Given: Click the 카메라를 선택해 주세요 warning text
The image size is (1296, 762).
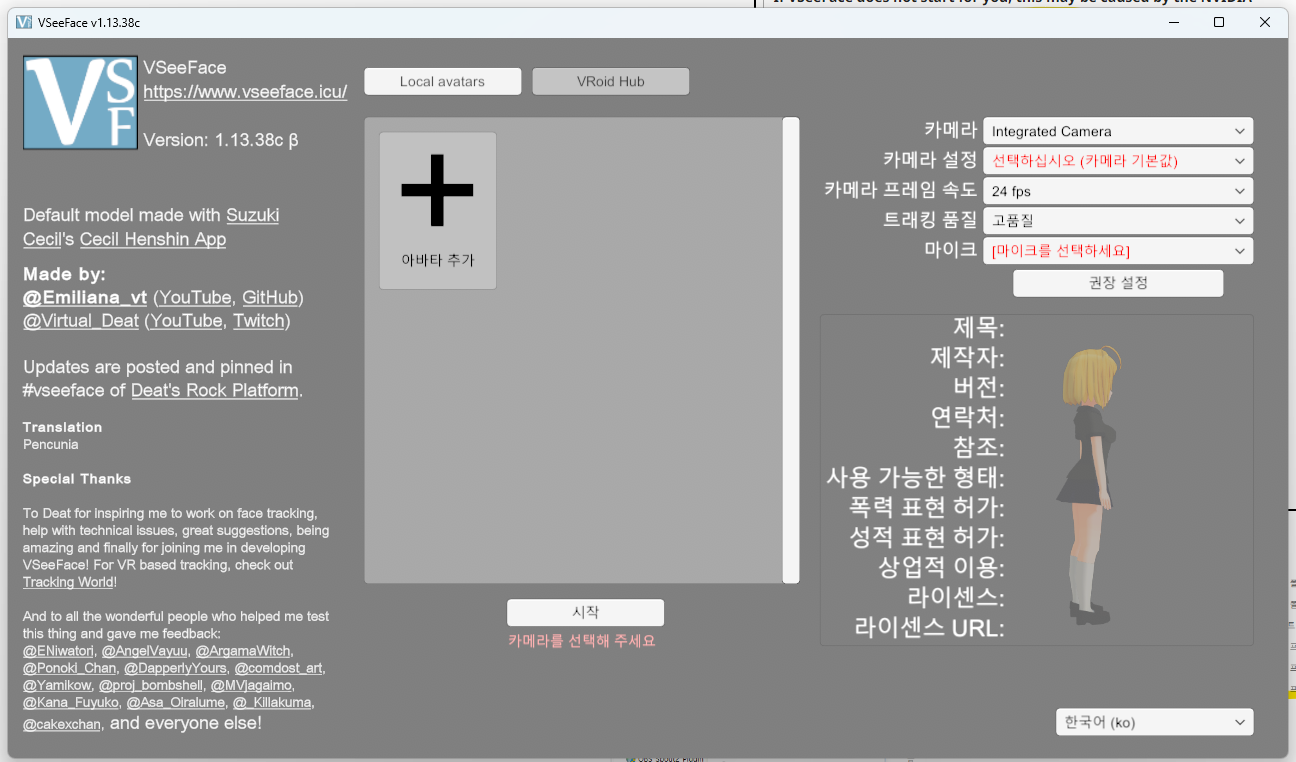Looking at the screenshot, I should 582,641.
